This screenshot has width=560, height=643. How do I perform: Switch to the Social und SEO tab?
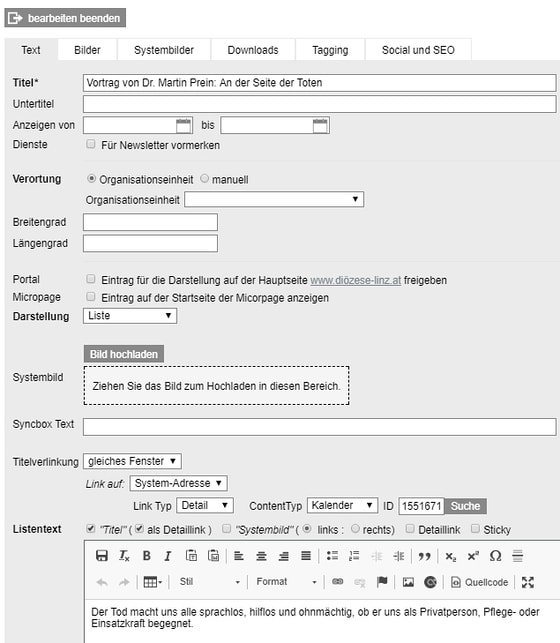tap(418, 50)
